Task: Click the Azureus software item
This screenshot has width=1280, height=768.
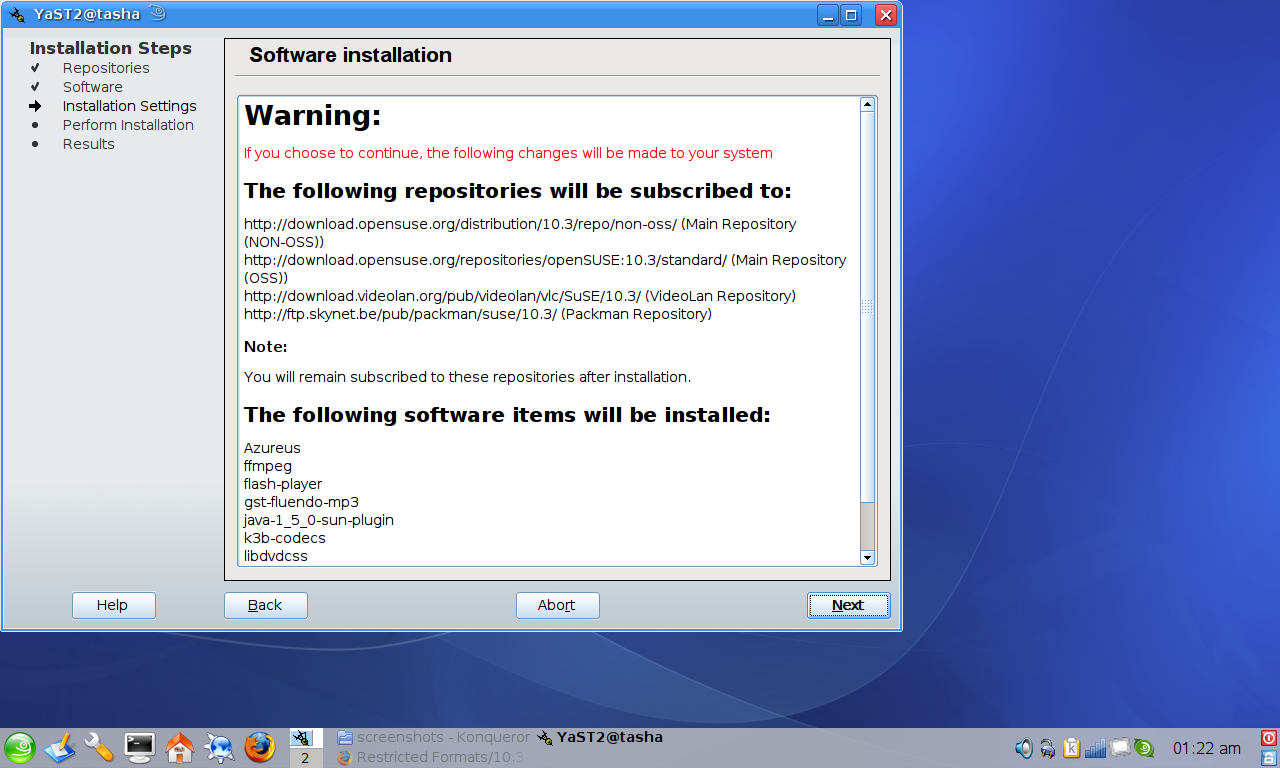Action: (x=272, y=448)
